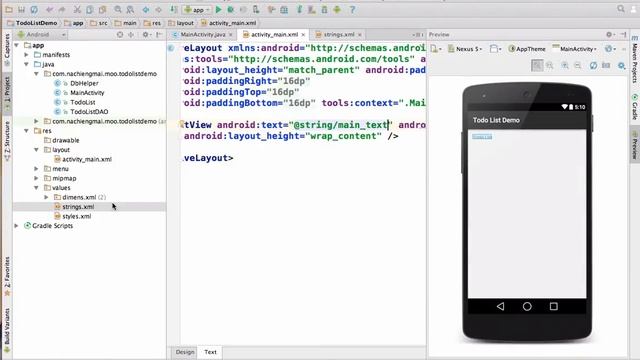
Task: Open the app run configuration dropdown
Action: pyautogui.click(x=197, y=9)
